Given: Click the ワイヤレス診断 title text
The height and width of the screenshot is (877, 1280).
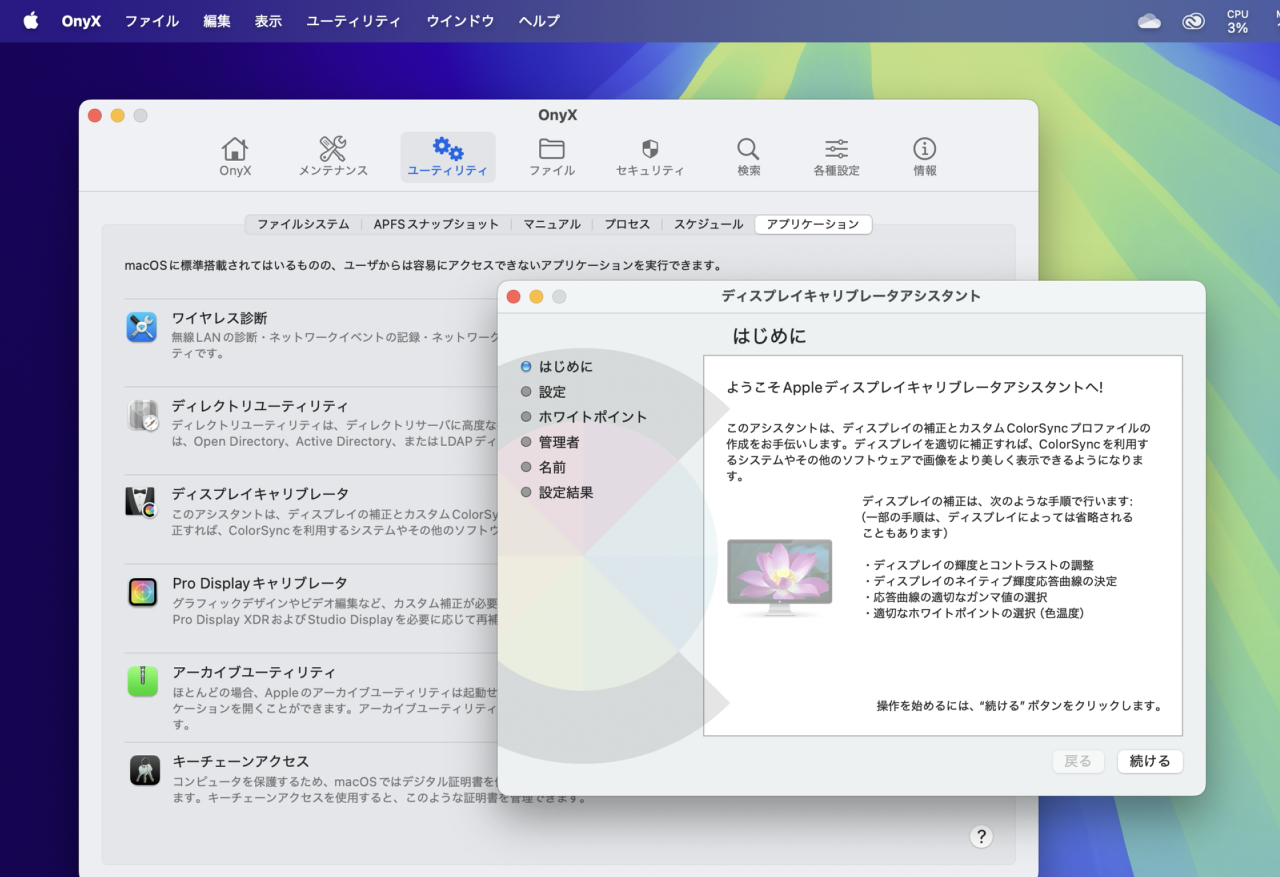Looking at the screenshot, I should 219,318.
